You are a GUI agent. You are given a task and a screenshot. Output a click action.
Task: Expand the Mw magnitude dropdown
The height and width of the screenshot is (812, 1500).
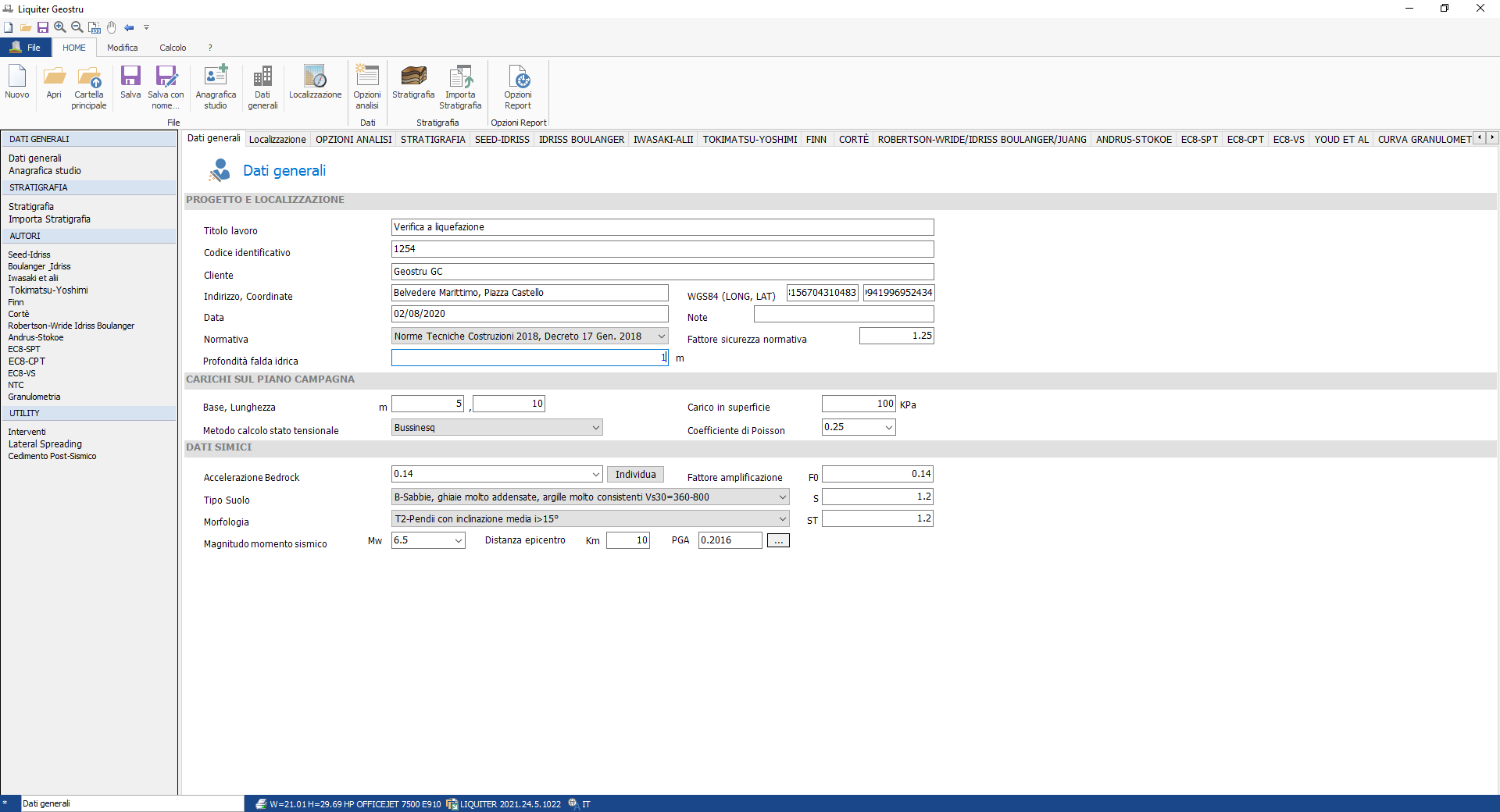click(459, 540)
